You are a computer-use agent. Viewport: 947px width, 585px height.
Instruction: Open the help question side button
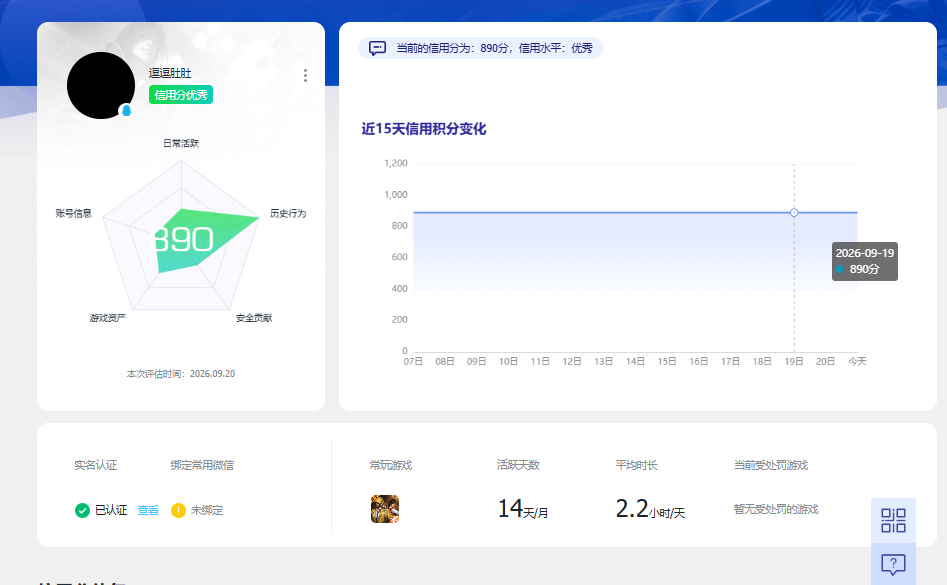pyautogui.click(x=893, y=564)
